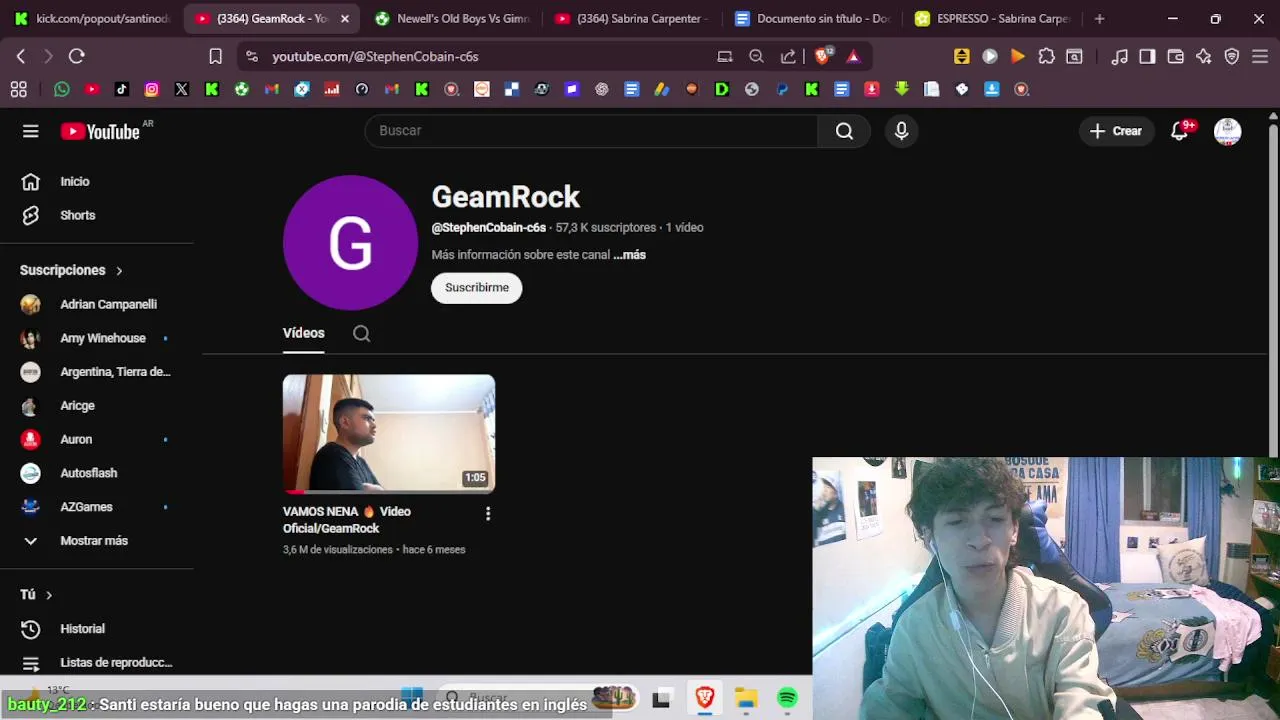Open the media control music note icon

1120,56
